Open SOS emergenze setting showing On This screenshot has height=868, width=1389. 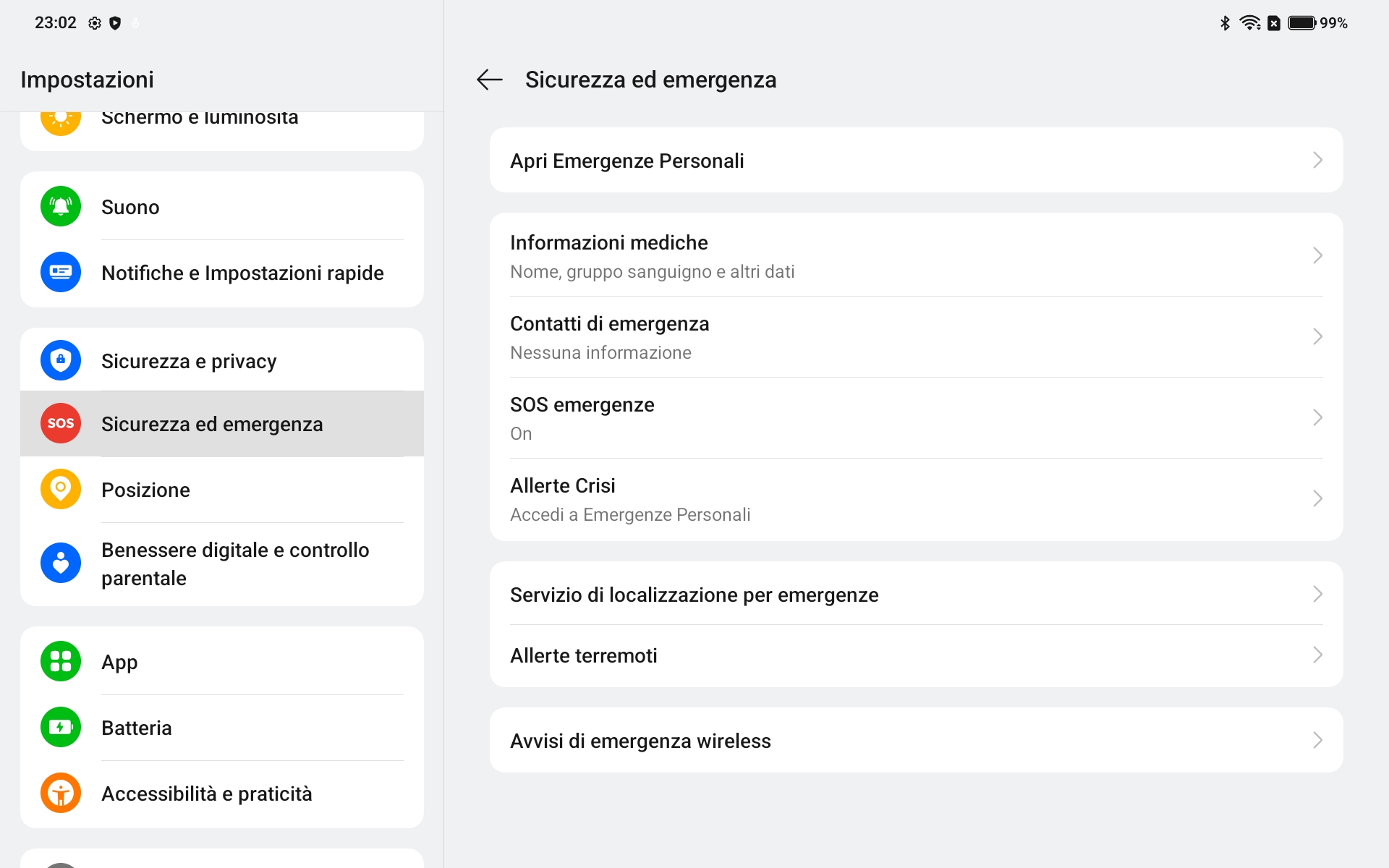[916, 418]
